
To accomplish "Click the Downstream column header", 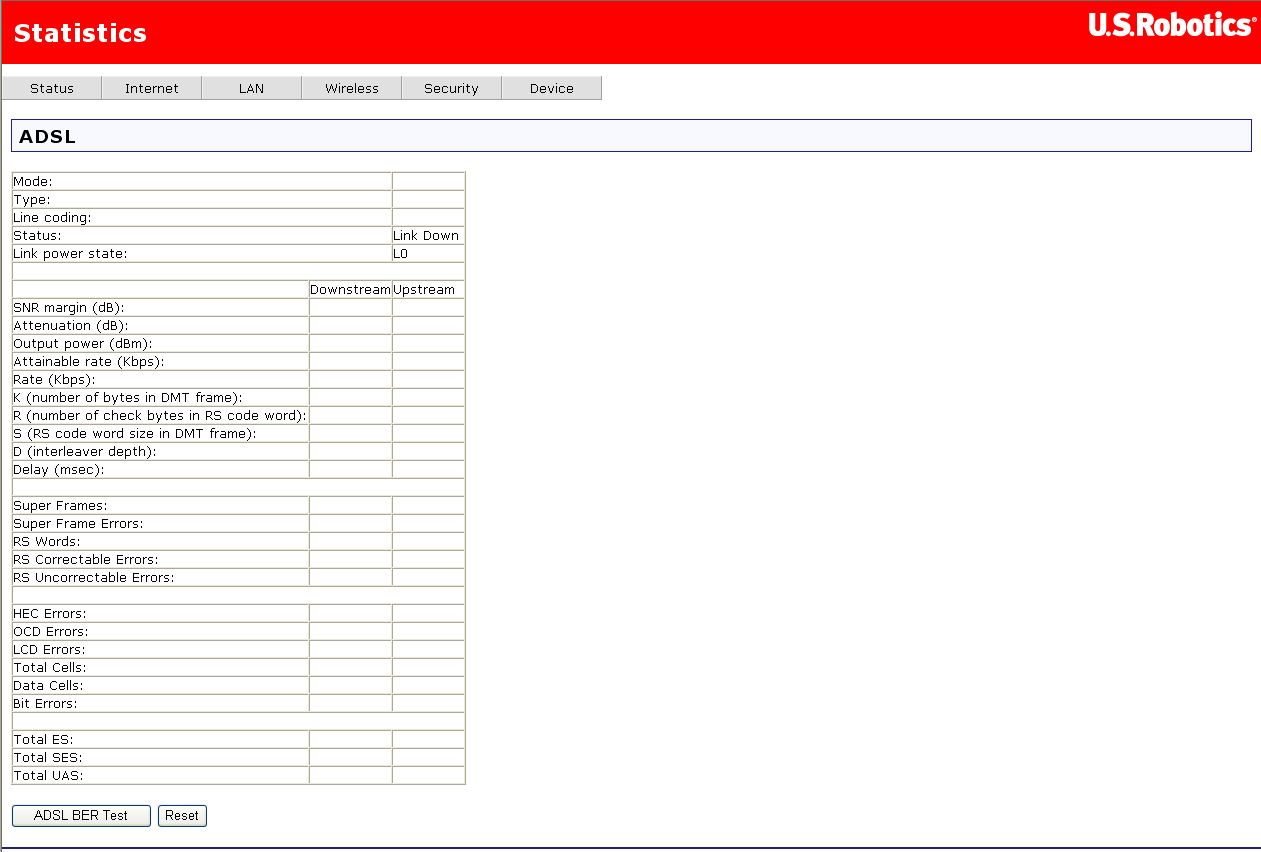I will [x=350, y=290].
